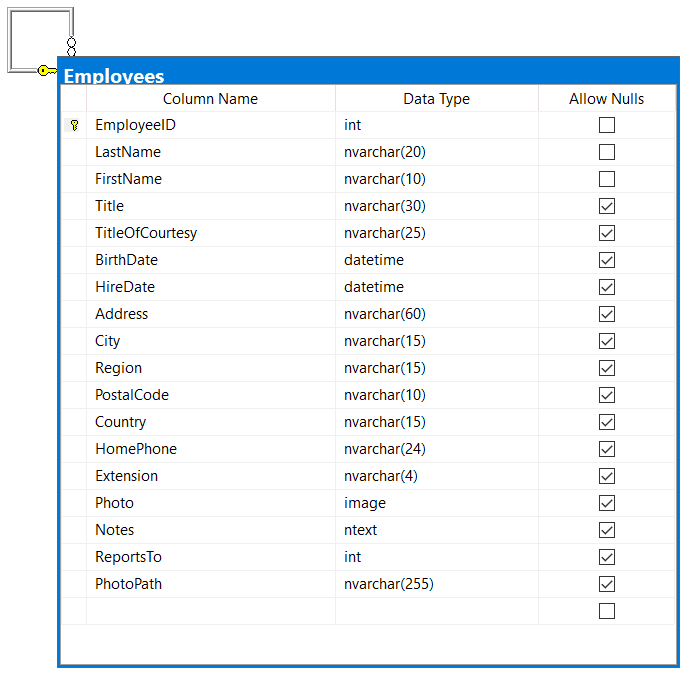Open data type cell for Notes
The width and height of the screenshot is (686, 673).
436,530
